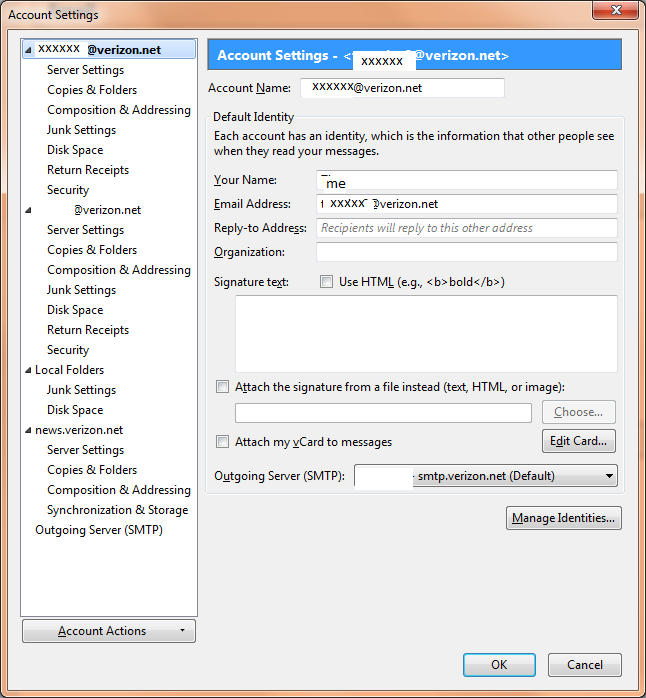
Task: Select the xxxxxx@verizon.net account in tree
Action: point(109,49)
